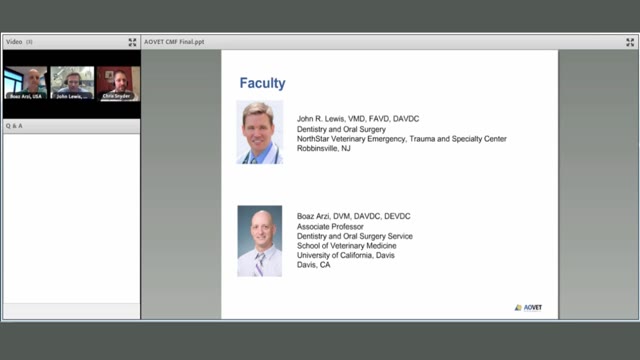
Task: Click John R. Lewis portrait photo
Action: tap(260, 132)
